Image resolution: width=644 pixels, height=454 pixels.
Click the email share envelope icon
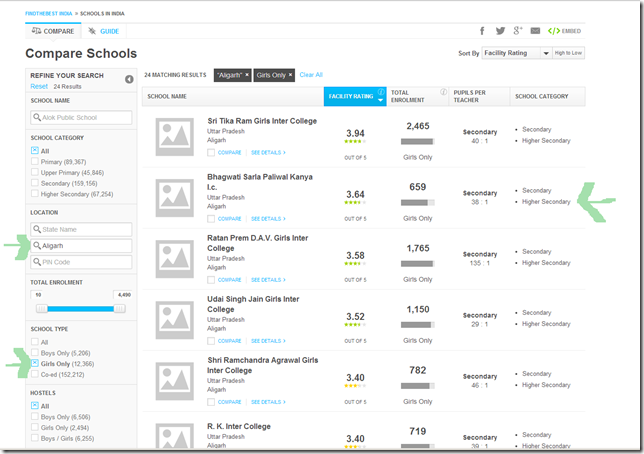pos(535,31)
